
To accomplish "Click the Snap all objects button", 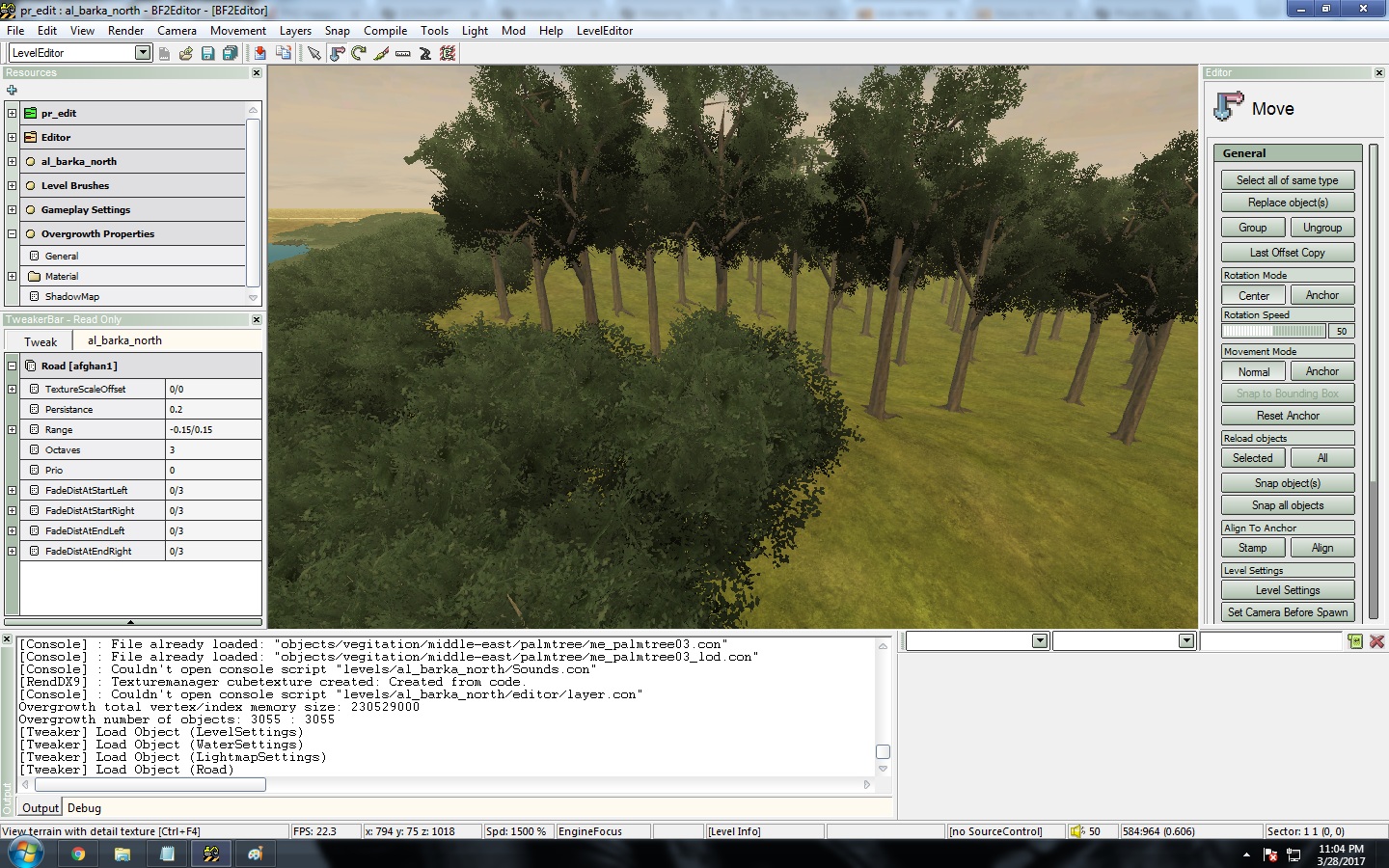I will coord(1288,505).
